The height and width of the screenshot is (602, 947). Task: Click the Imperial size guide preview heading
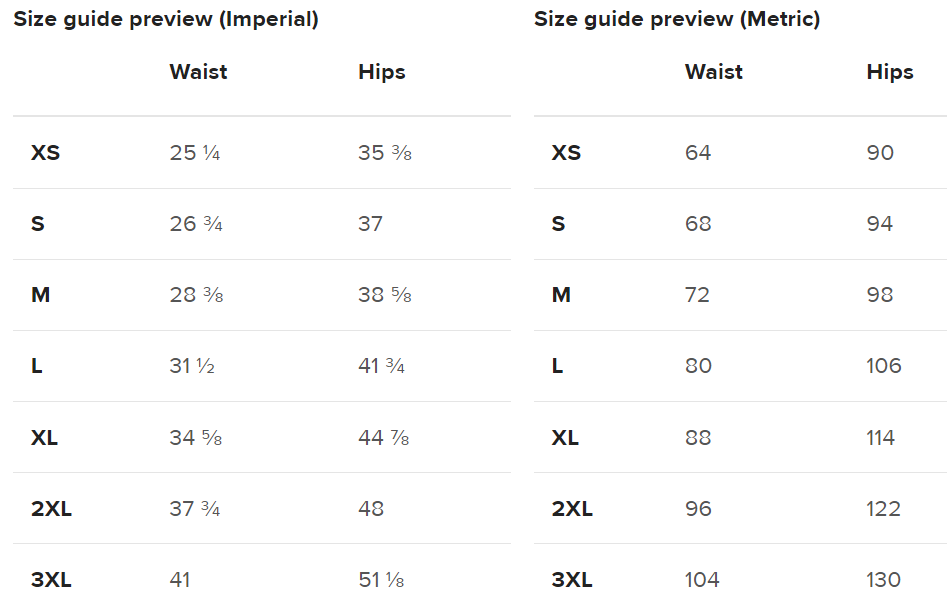coord(166,19)
